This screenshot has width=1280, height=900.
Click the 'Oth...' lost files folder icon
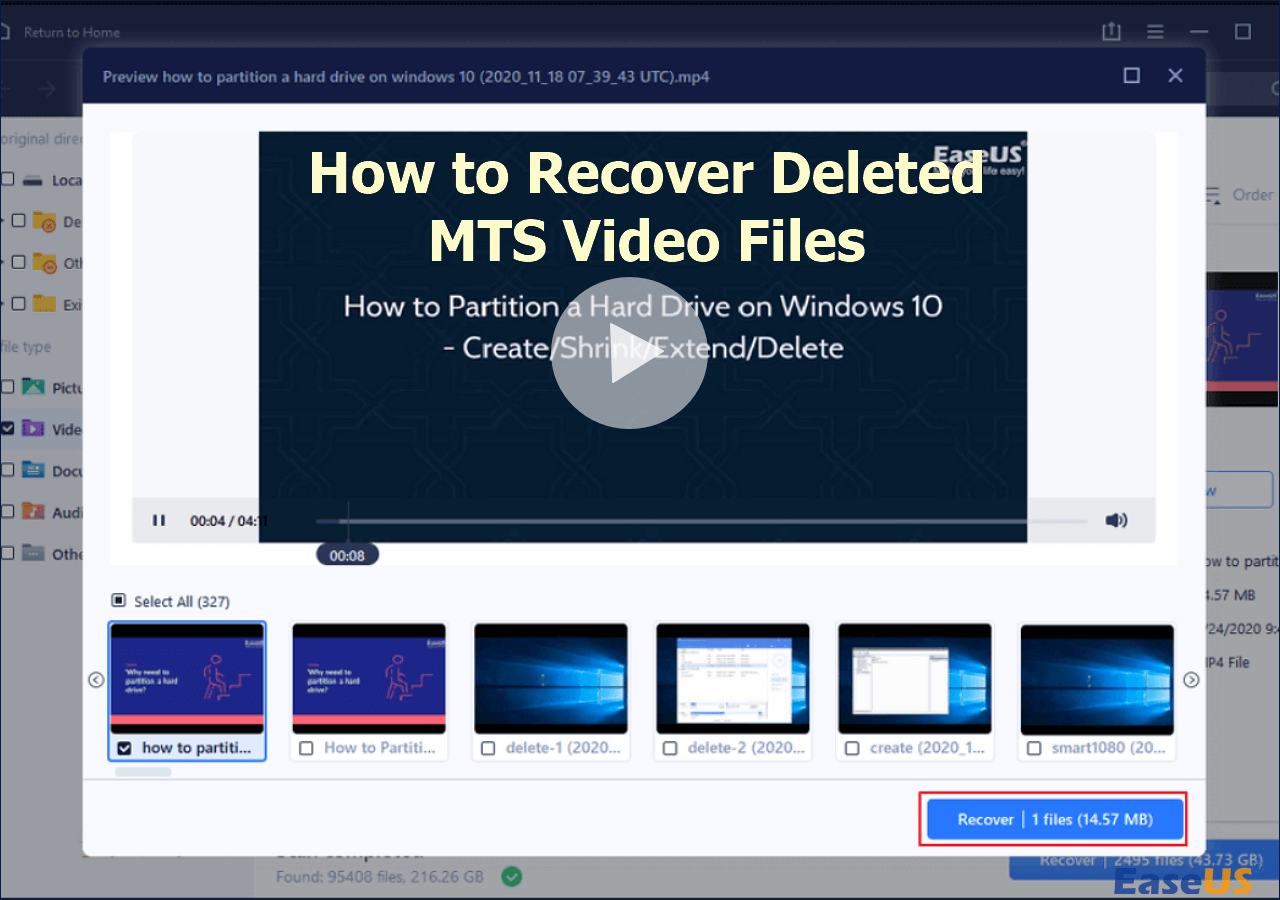44,262
